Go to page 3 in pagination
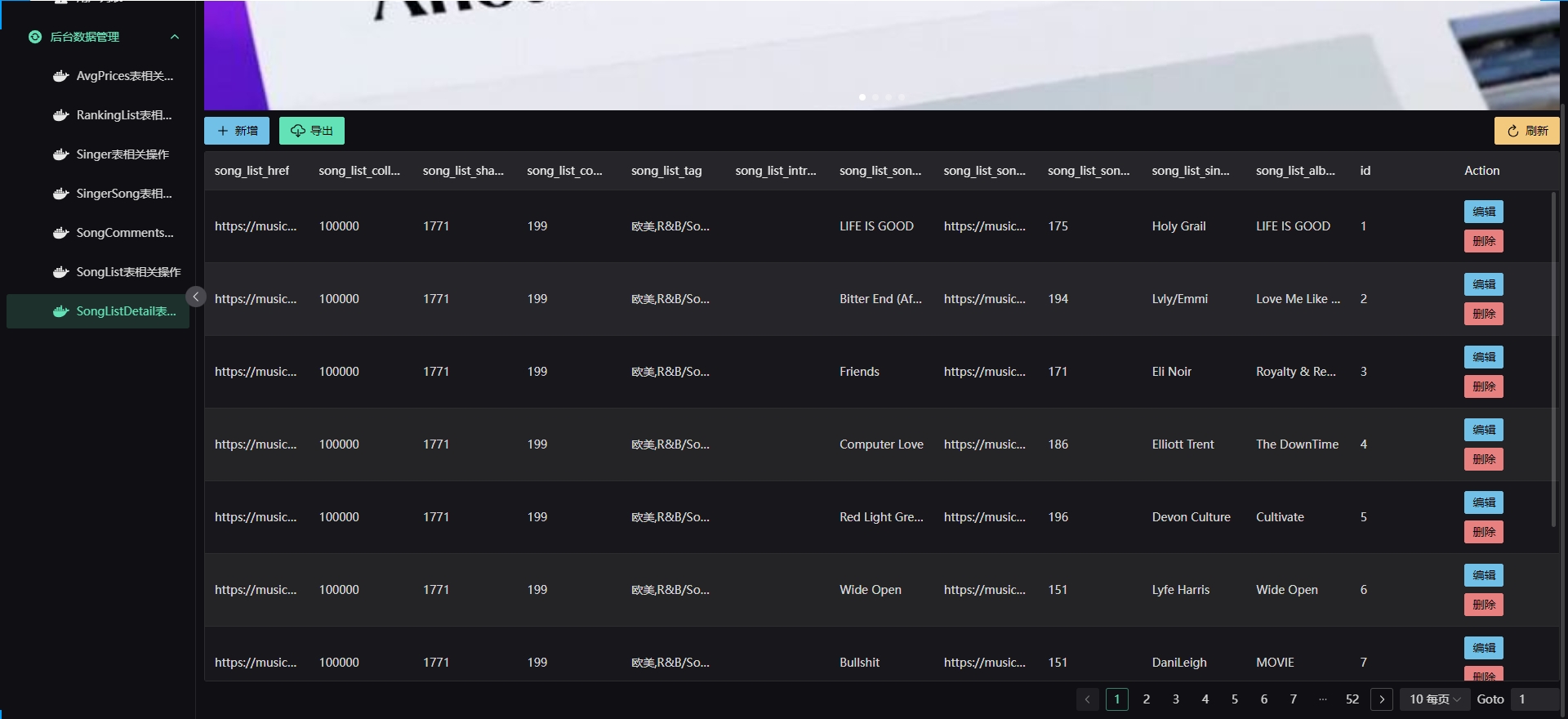 point(1175,699)
